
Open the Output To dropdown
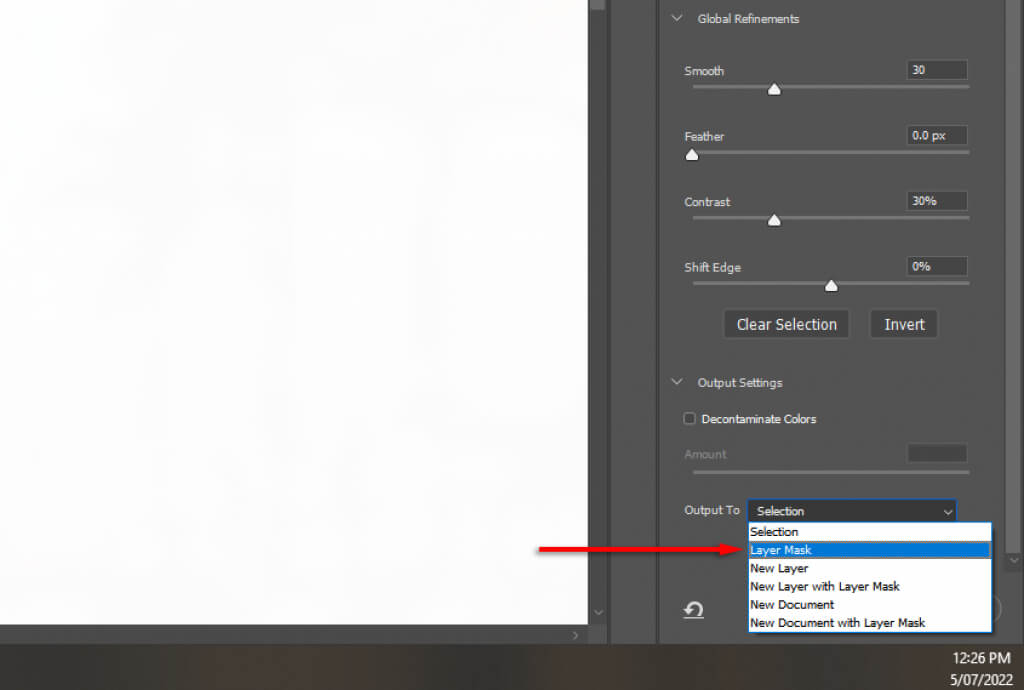pos(947,511)
